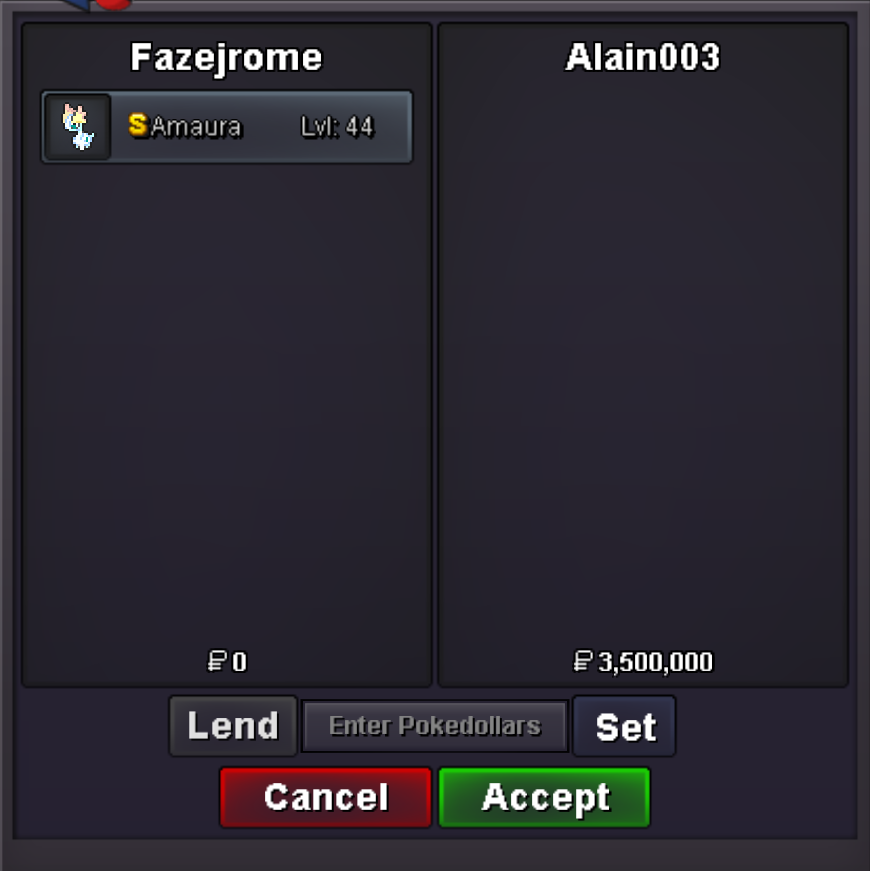
Task: Select the Amaura trade row
Action: 227,127
